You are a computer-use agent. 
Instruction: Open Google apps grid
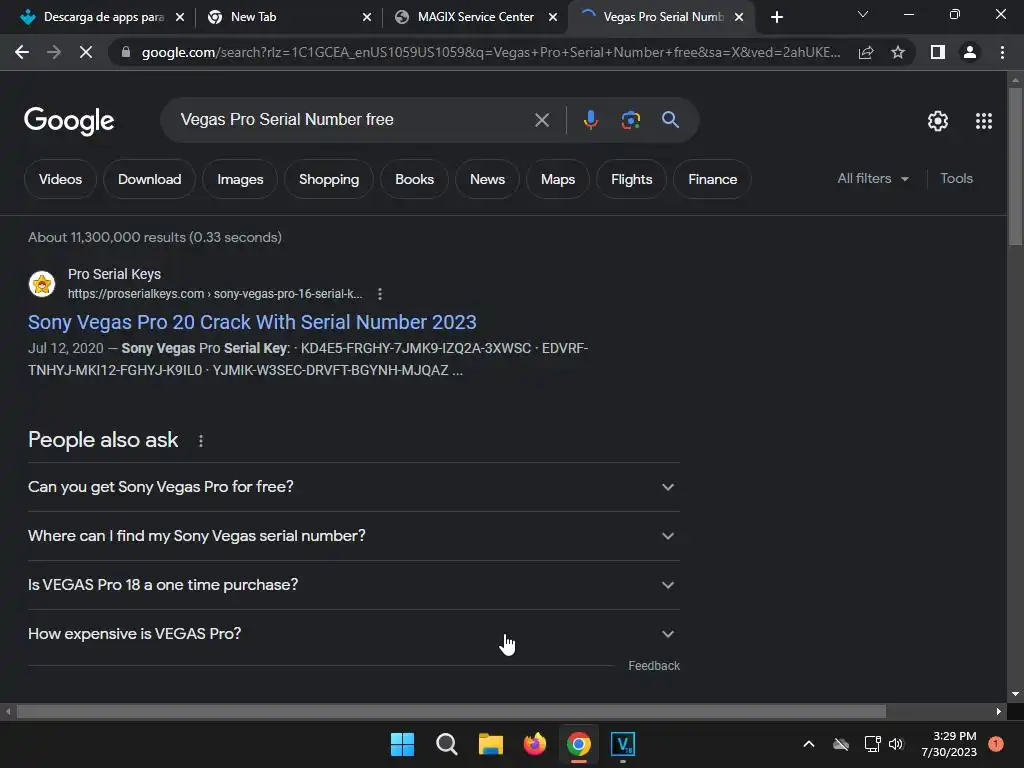984,121
